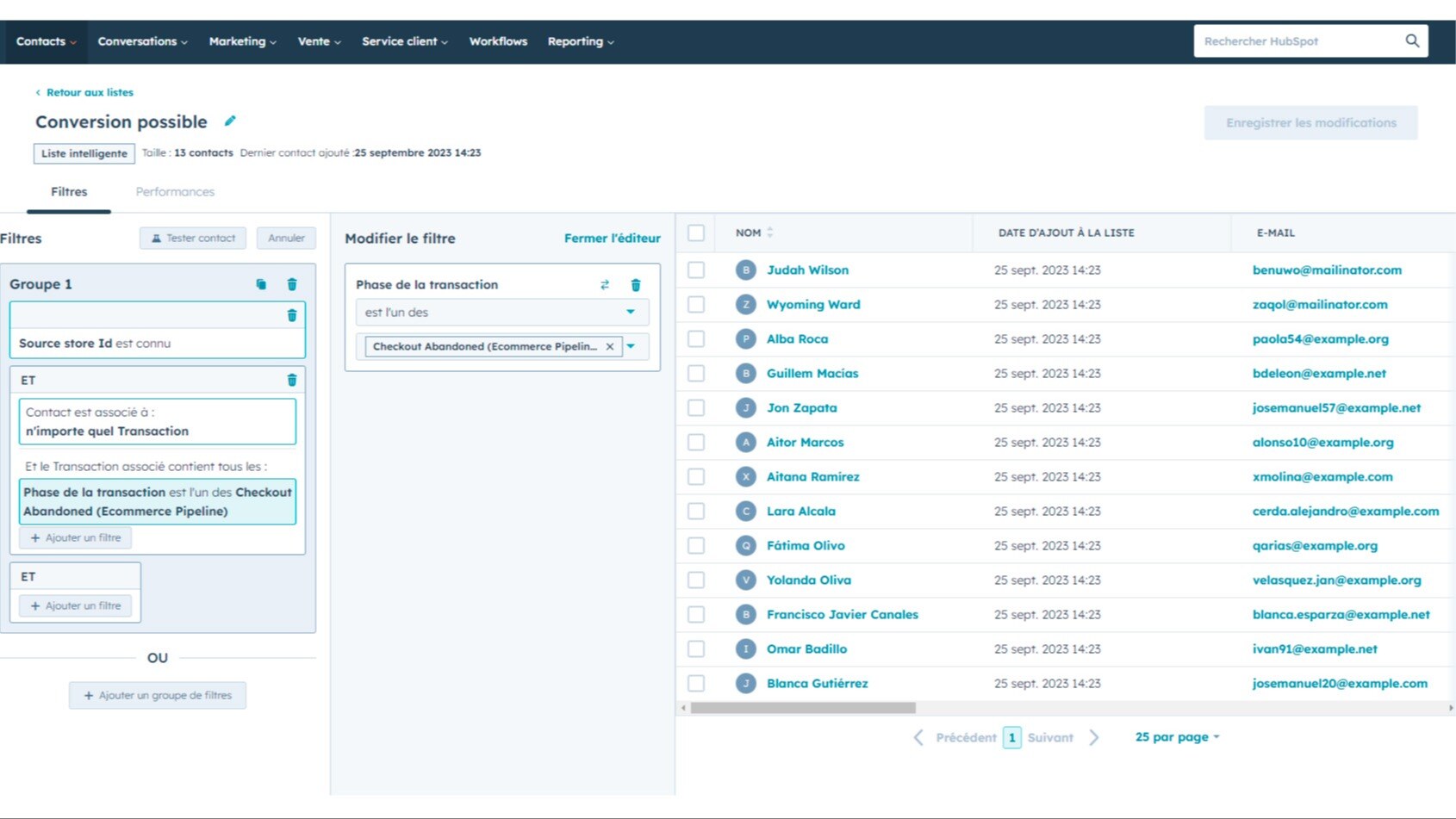Switch to the Performances tab

[174, 191]
